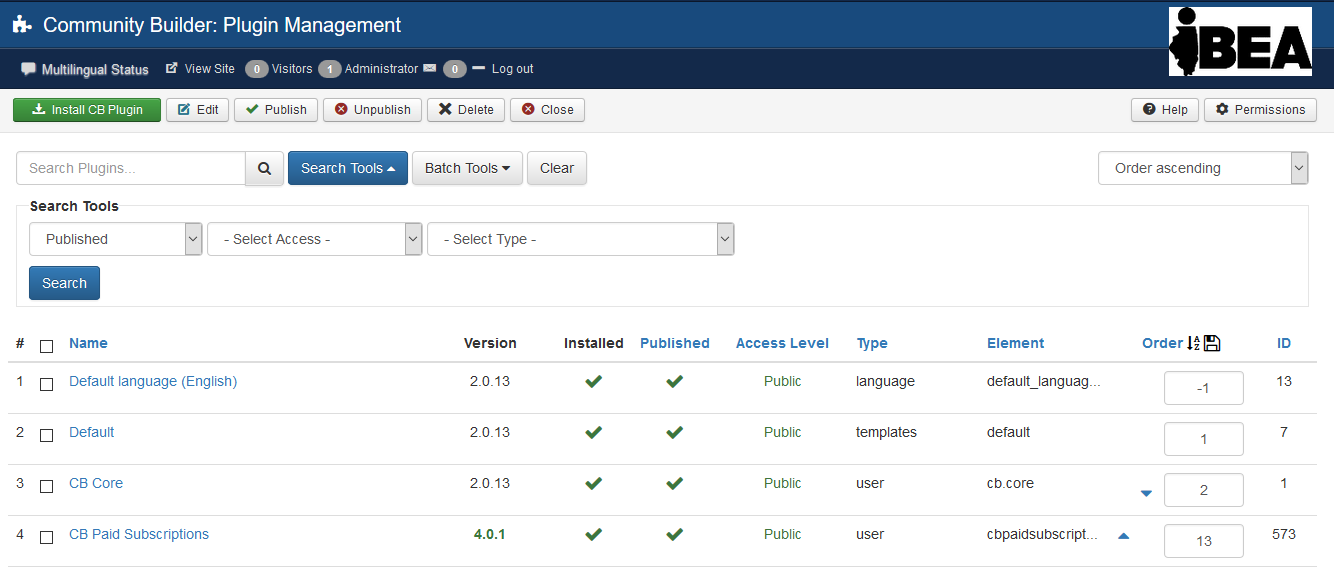Screen dimensions: 1334x572
Task: Collapse the Search Tools panel
Action: pos(348,168)
